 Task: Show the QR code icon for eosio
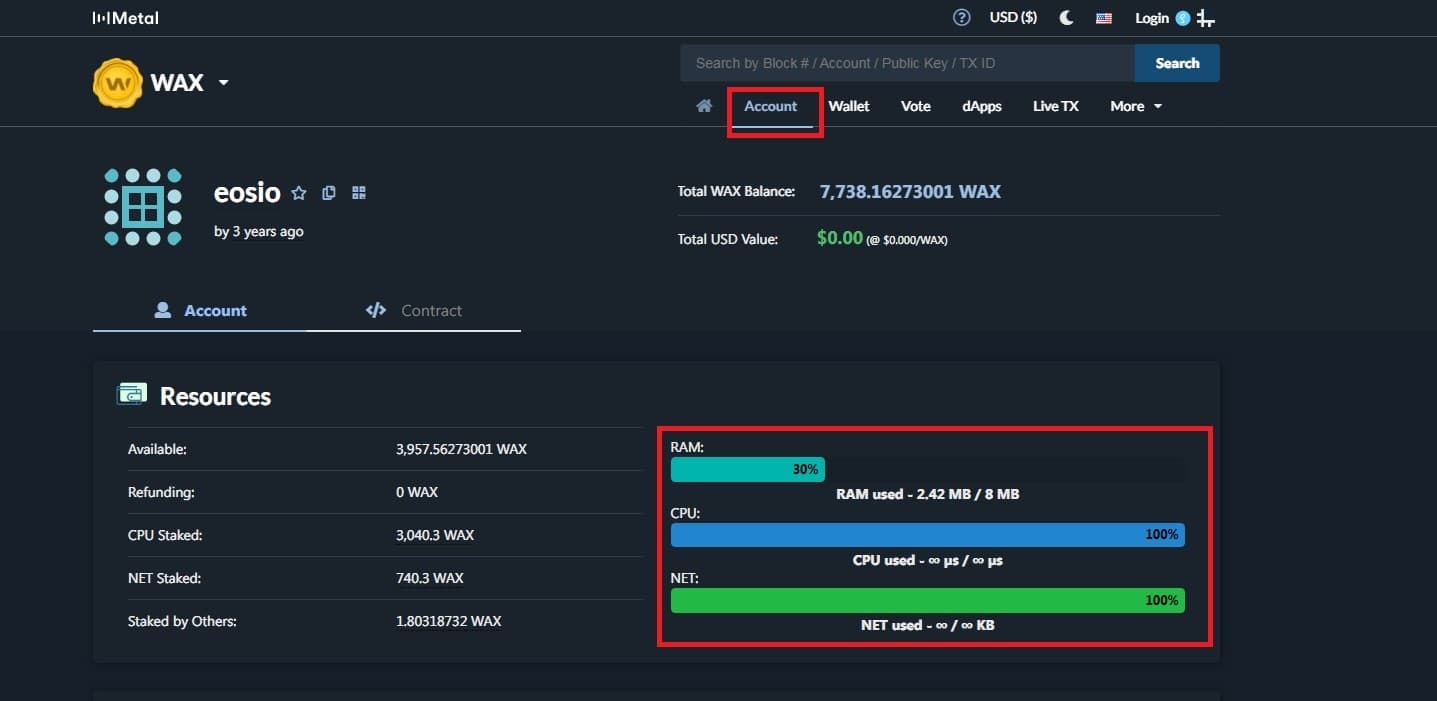359,193
